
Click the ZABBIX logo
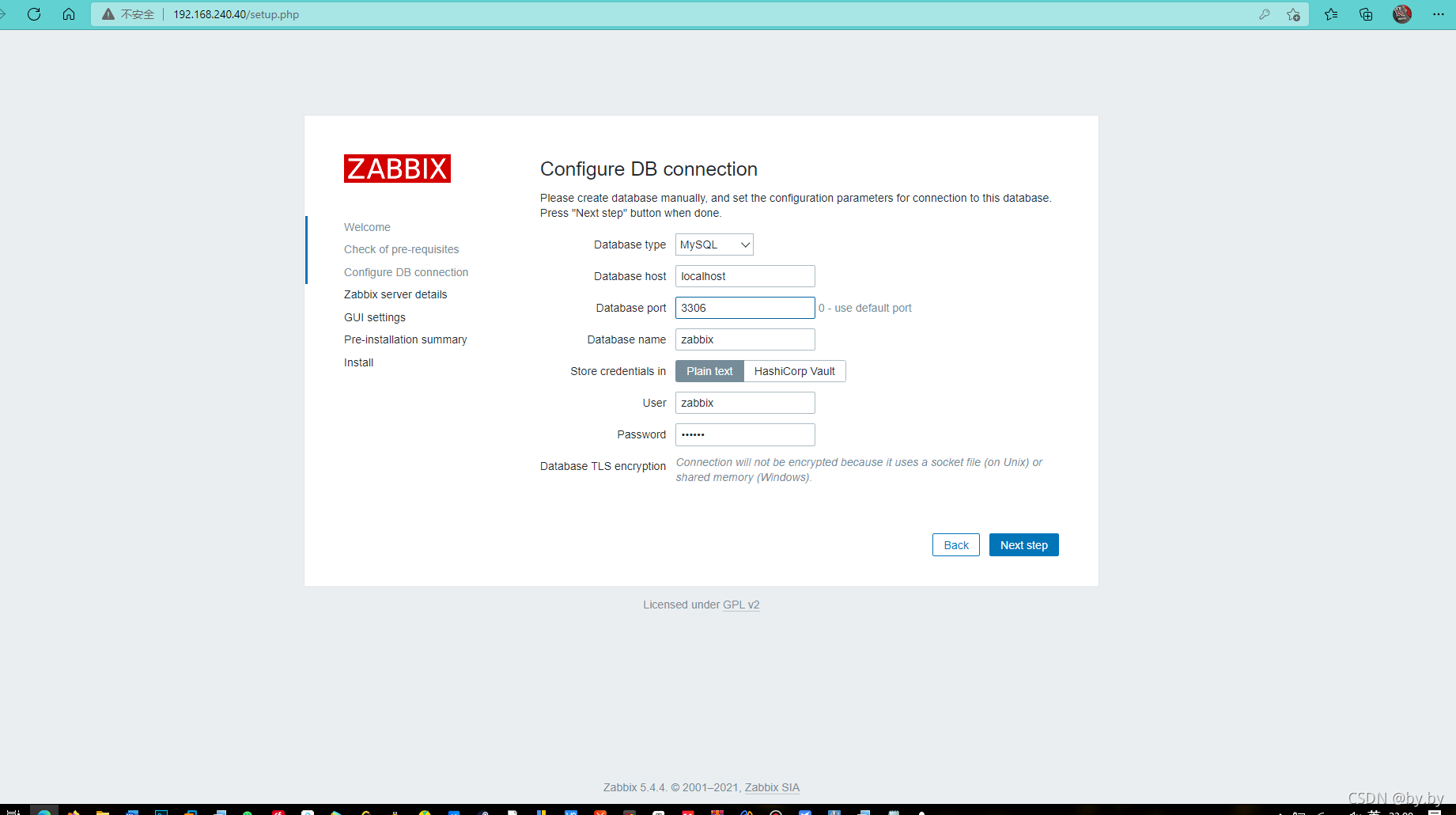[x=397, y=169]
